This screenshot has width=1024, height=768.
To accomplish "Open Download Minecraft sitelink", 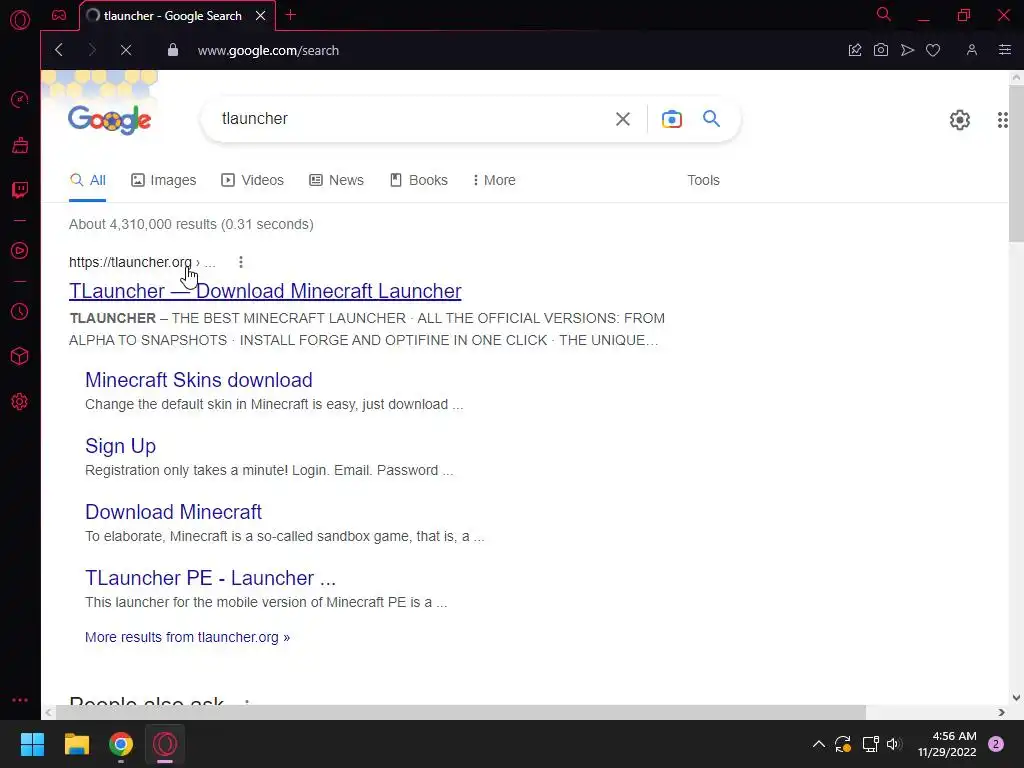I will tap(173, 512).
